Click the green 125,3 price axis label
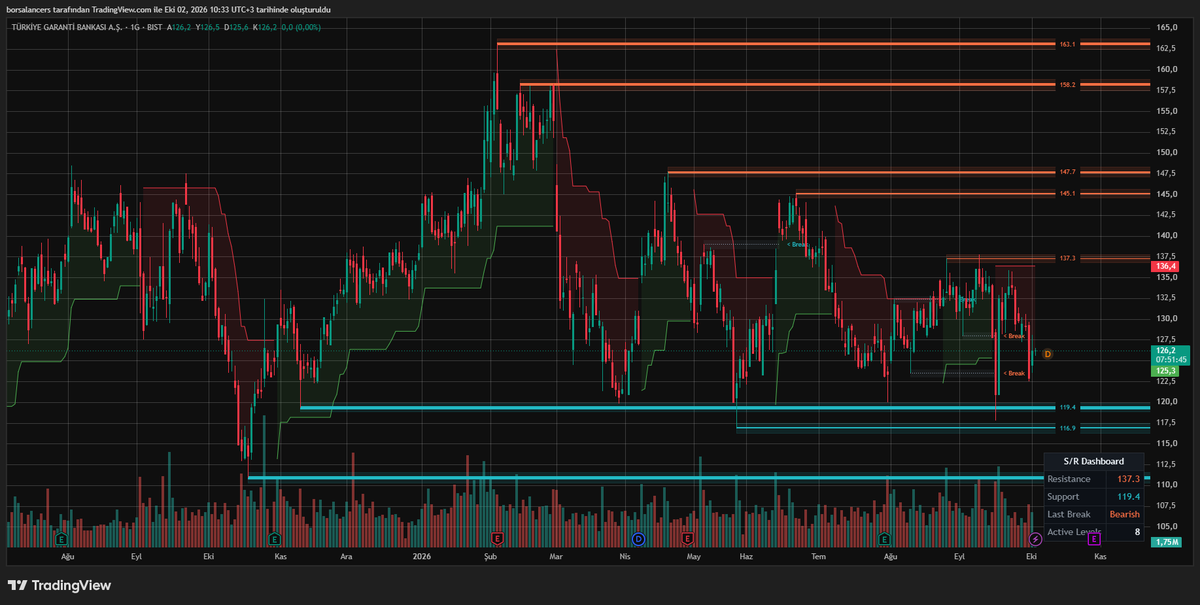 [x=1165, y=370]
